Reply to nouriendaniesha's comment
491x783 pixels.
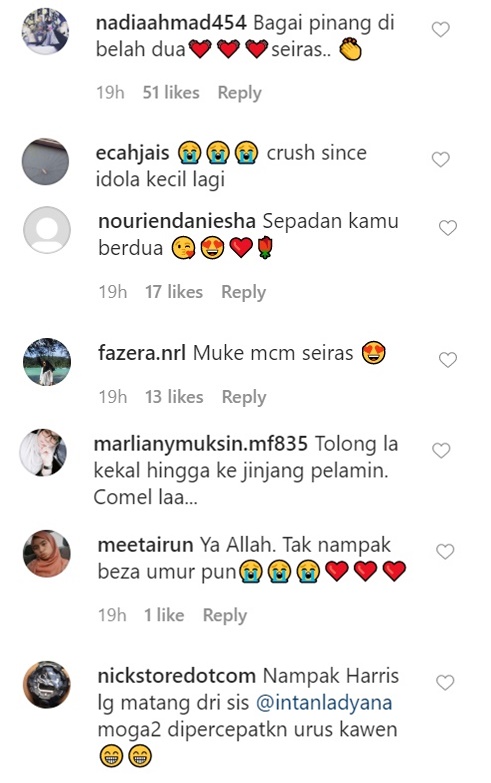243,292
